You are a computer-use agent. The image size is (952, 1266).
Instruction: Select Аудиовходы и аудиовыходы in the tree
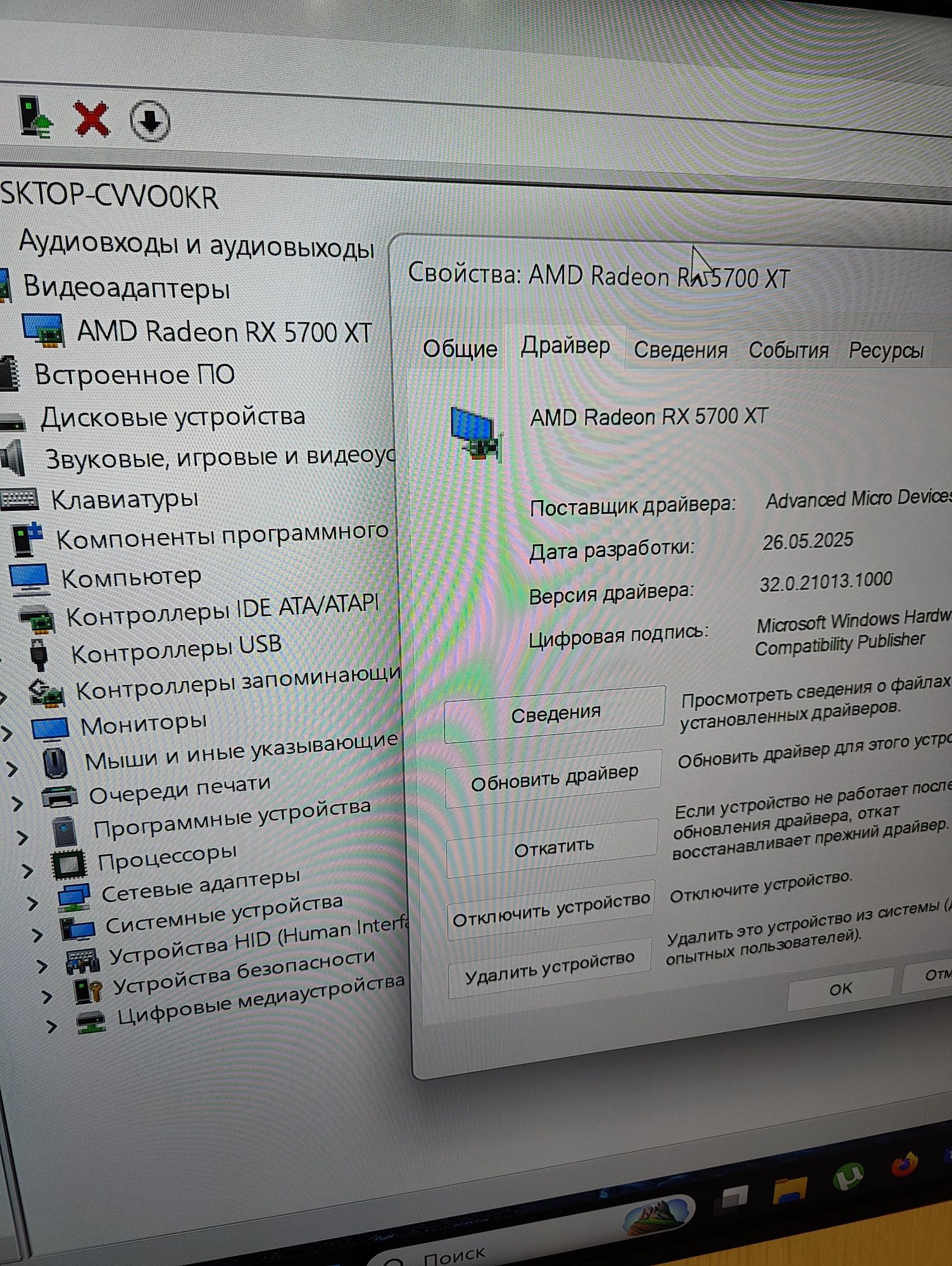(197, 244)
